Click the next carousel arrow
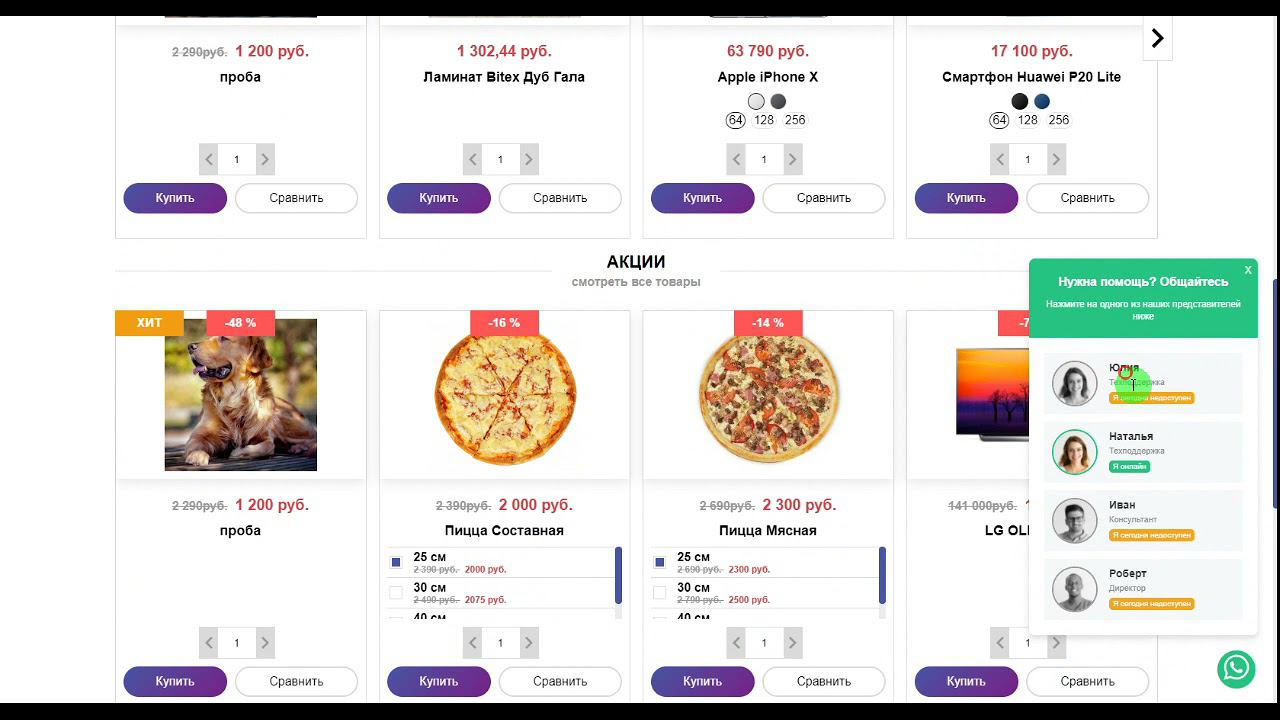The image size is (1280, 720). (1157, 39)
